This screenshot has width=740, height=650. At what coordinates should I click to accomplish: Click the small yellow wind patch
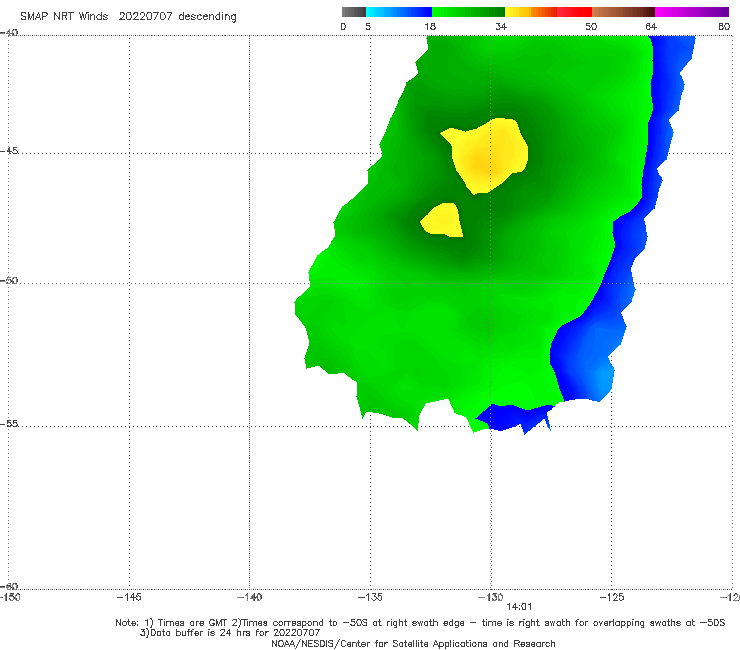pyautogui.click(x=444, y=221)
